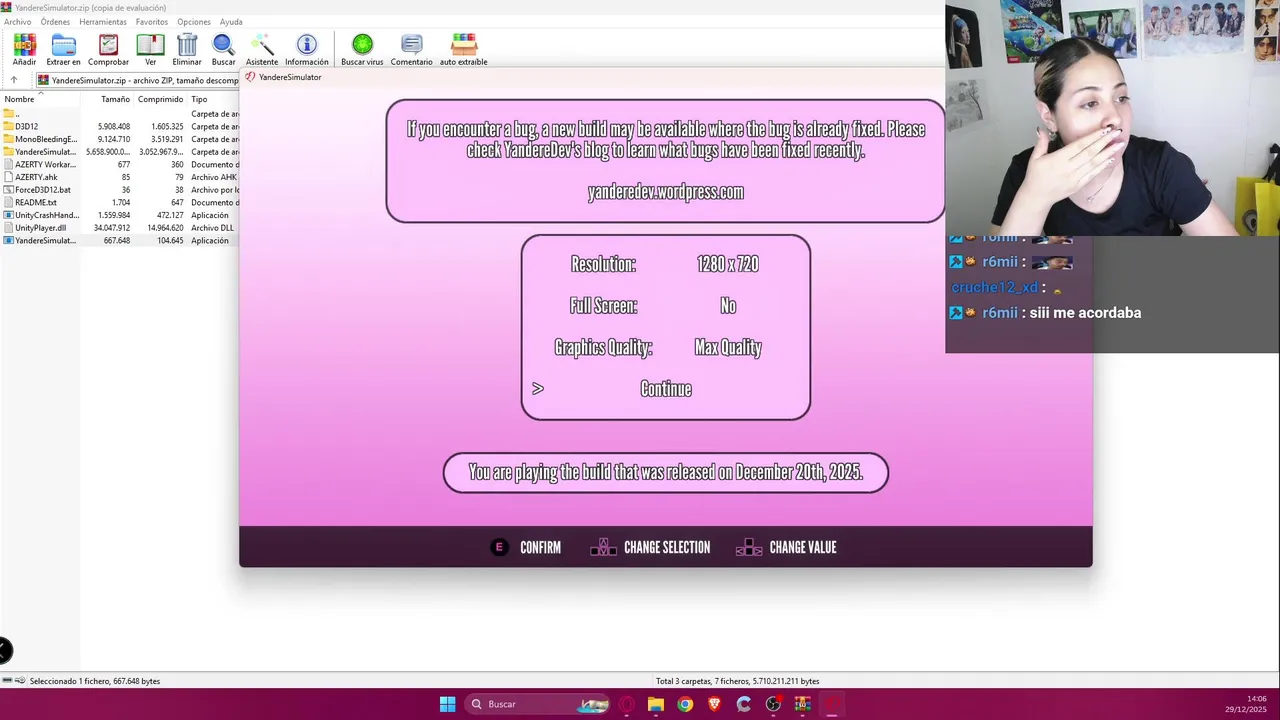Click the Añadir toolbar icon in WinRAR

point(24,49)
